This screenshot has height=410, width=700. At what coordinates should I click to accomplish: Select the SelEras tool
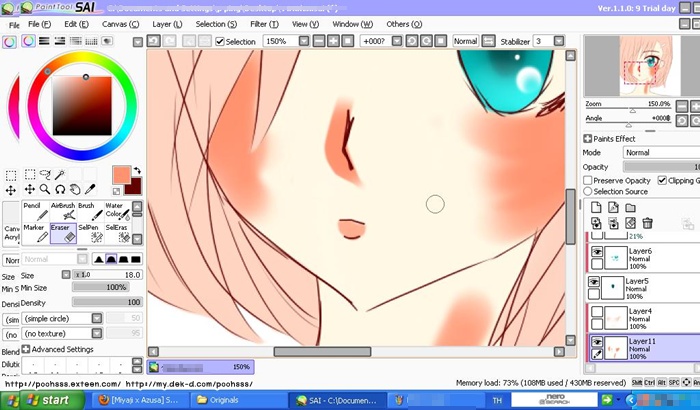[x=117, y=233]
